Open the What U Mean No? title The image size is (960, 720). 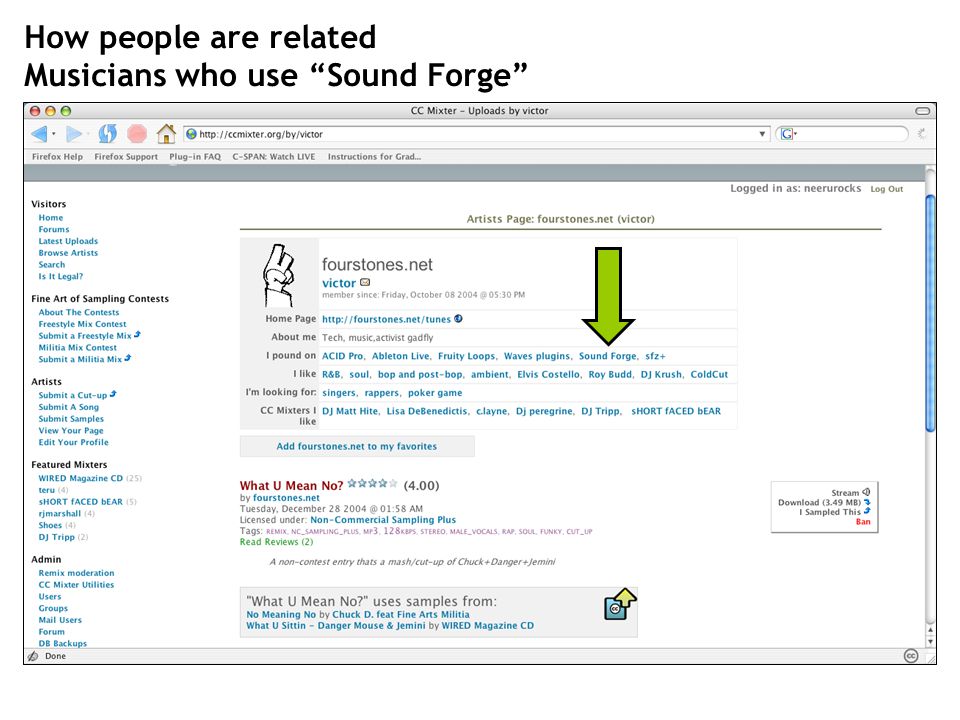(291, 486)
